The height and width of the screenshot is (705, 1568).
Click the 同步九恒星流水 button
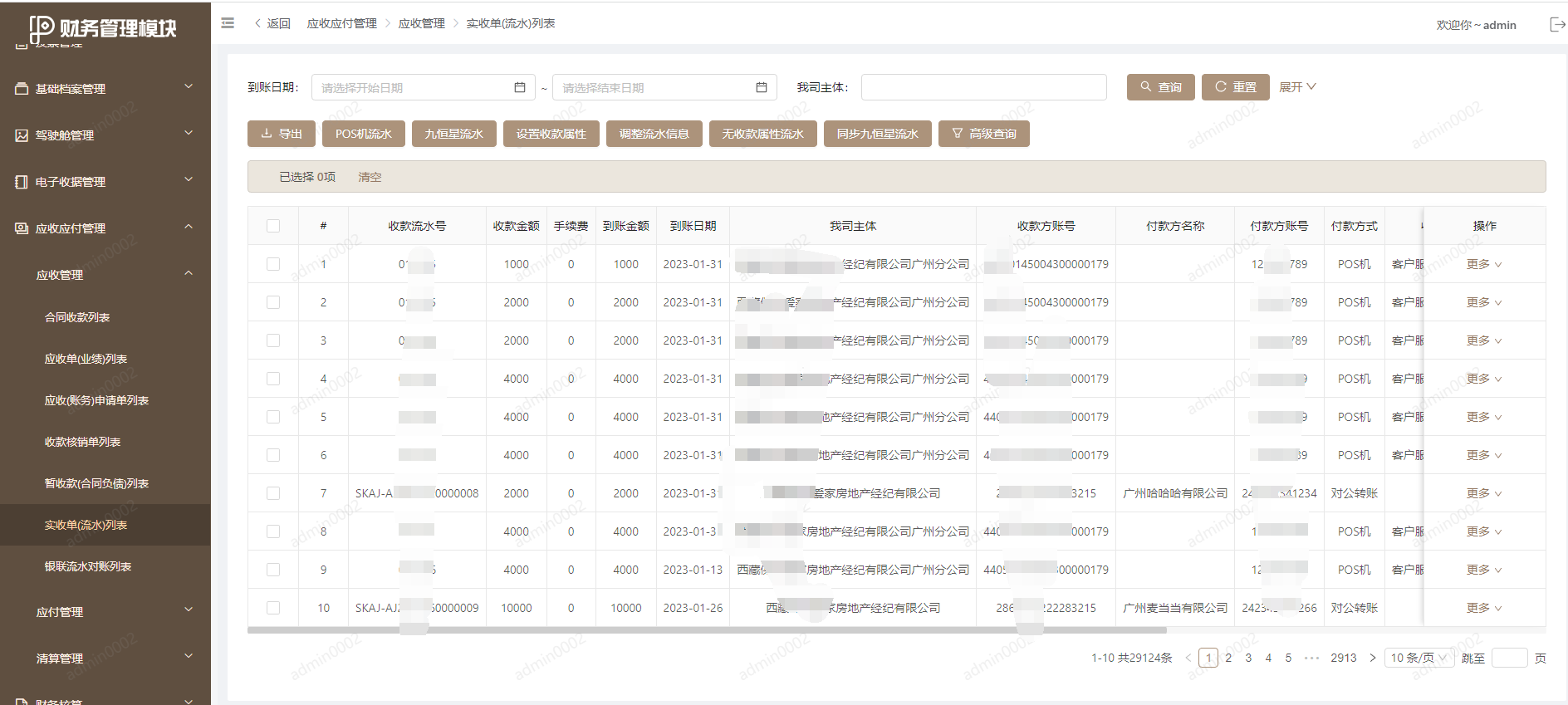coord(878,134)
